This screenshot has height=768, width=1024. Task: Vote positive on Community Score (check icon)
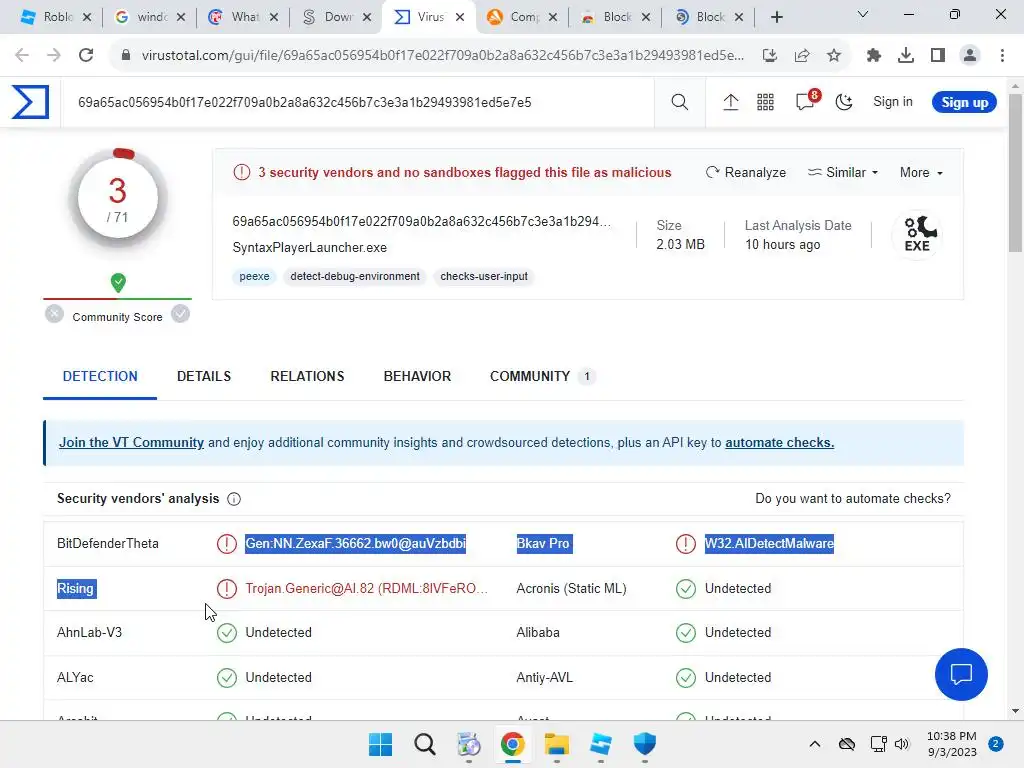pos(180,314)
